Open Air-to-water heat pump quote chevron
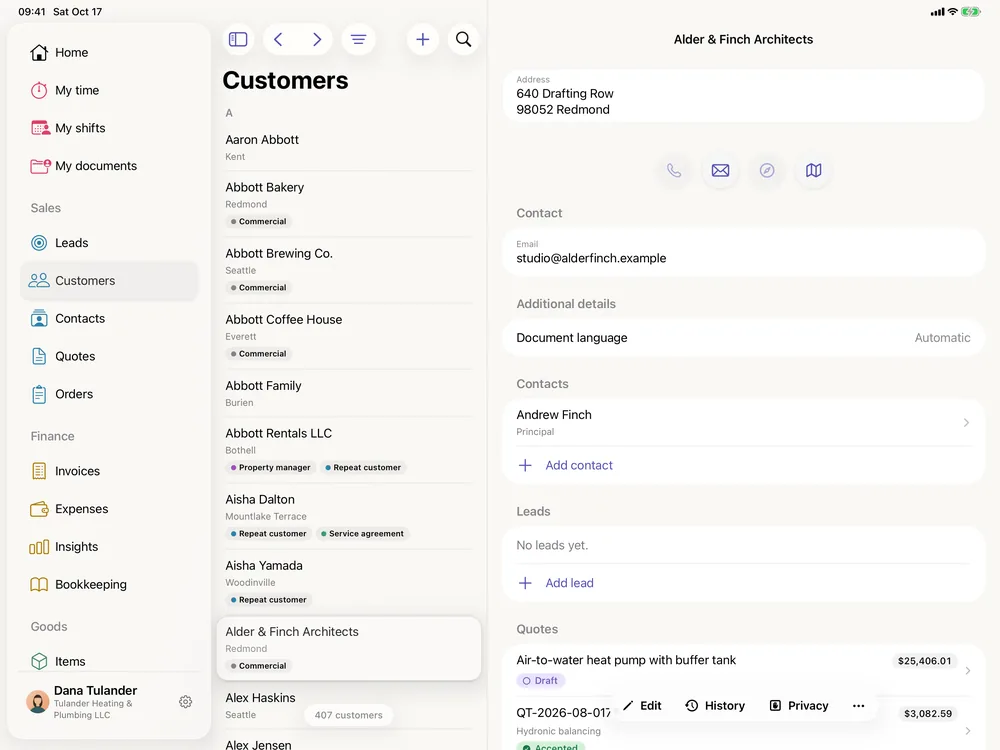 [x=967, y=670]
